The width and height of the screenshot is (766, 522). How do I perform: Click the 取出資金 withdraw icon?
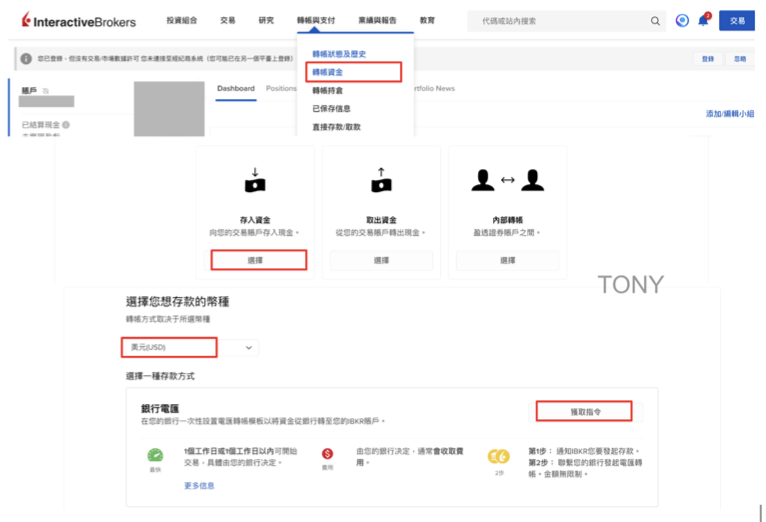point(381,180)
